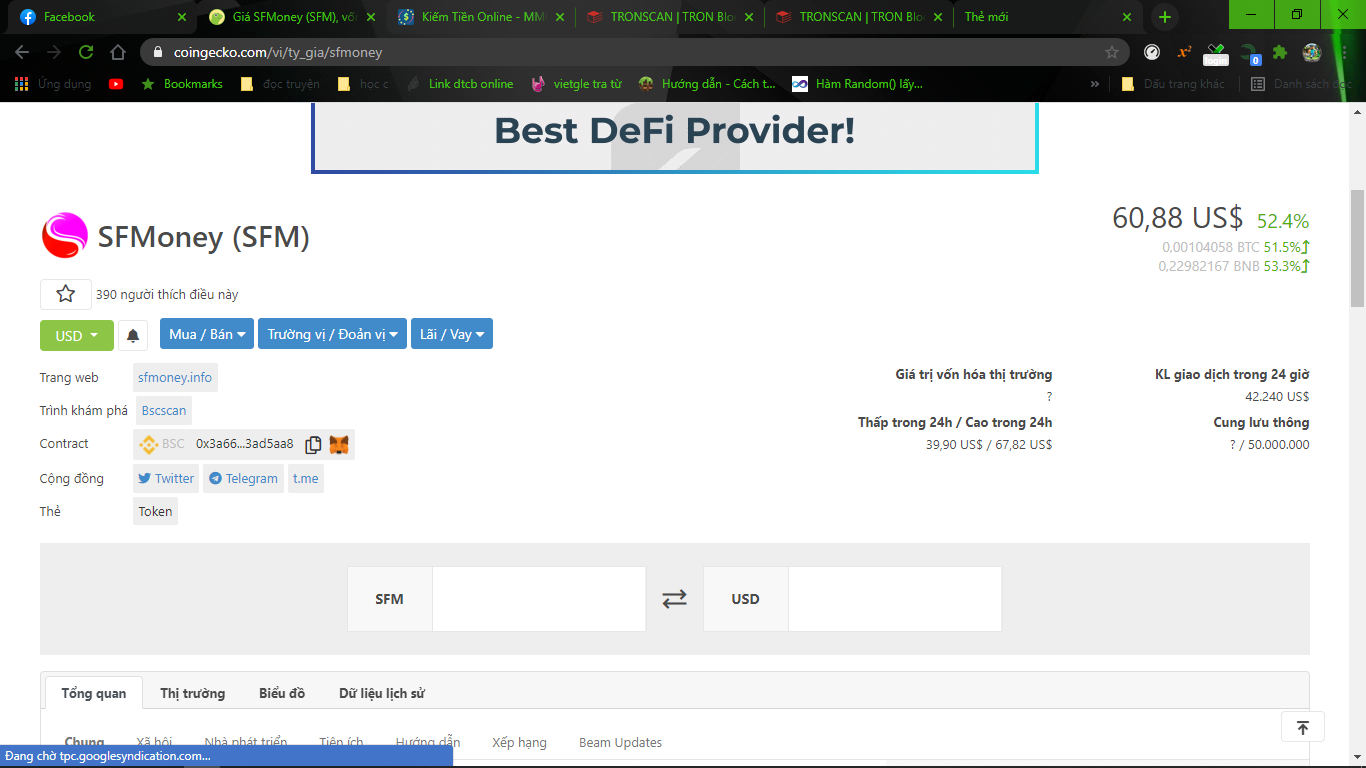The width and height of the screenshot is (1366, 768).
Task: Open the Beam Updates sub-tab
Action: click(620, 743)
